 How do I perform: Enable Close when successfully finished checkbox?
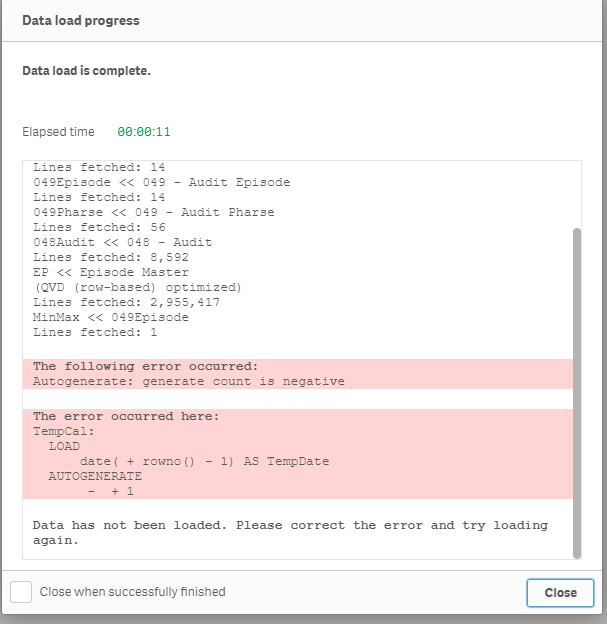[21, 592]
